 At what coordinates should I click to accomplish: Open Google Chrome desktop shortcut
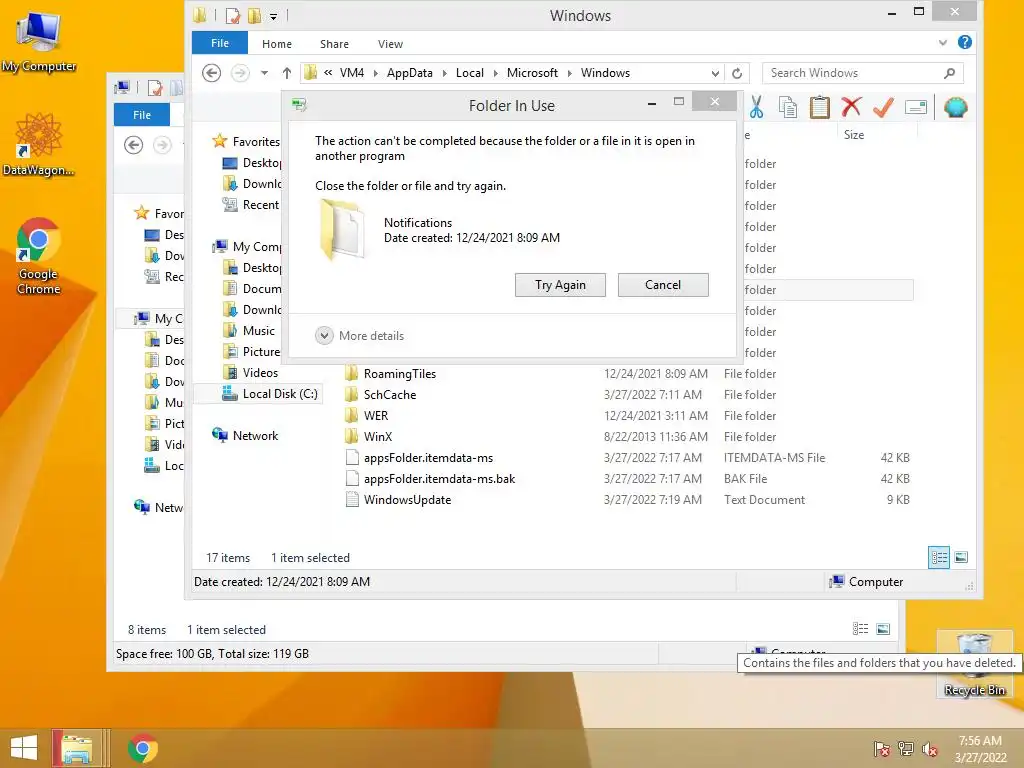[x=39, y=256]
